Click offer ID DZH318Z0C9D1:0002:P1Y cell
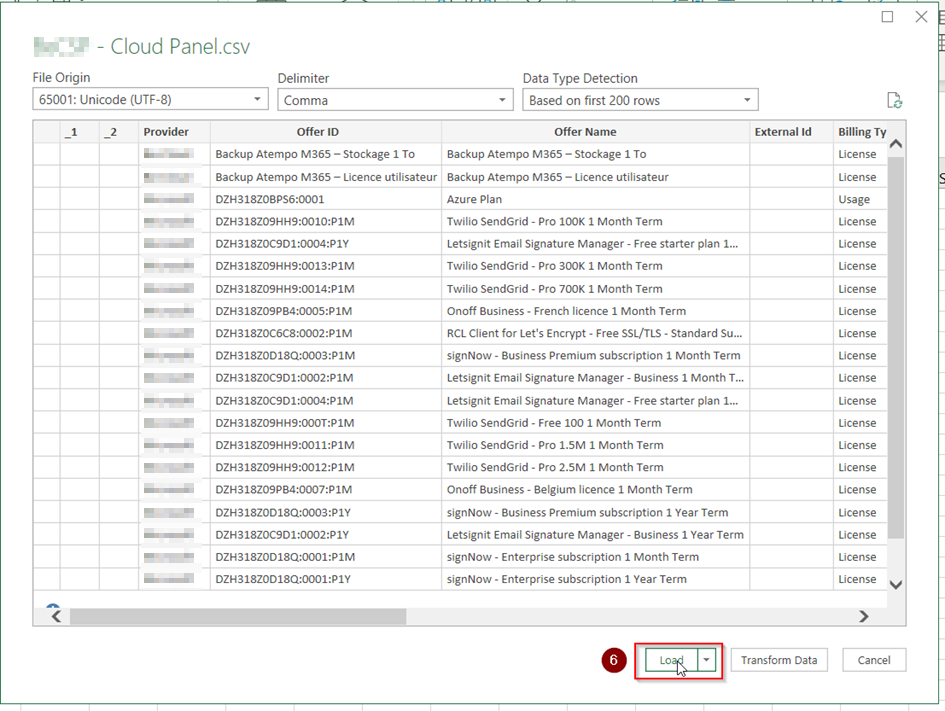The height and width of the screenshot is (711, 945). [325, 535]
